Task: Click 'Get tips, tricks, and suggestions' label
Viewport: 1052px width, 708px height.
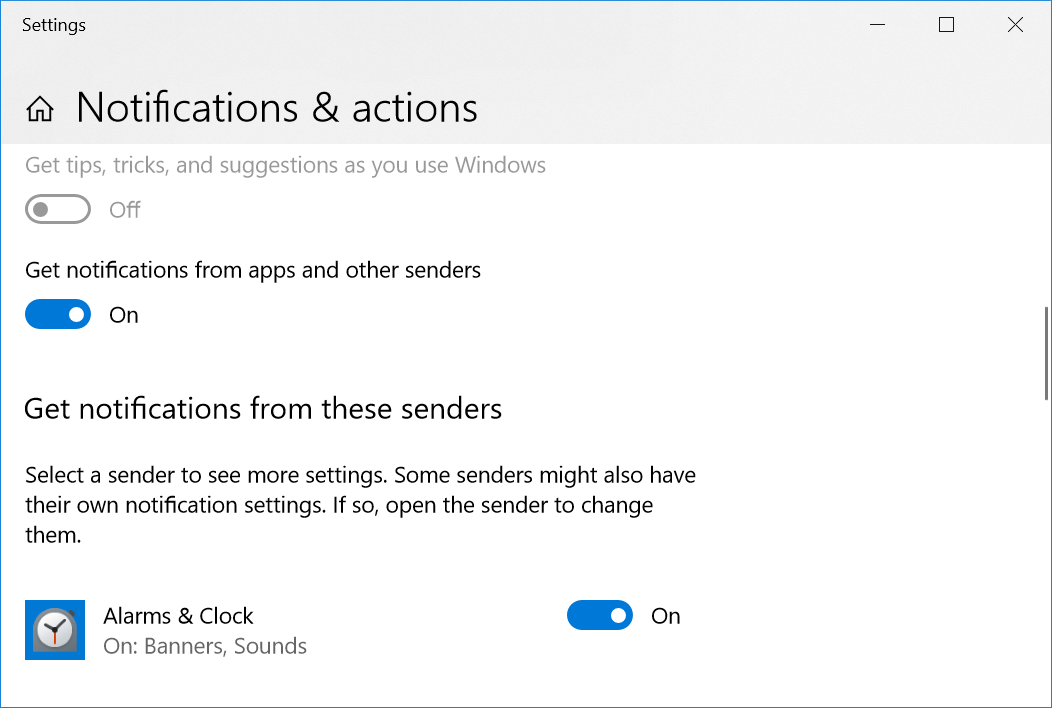Action: (285, 165)
